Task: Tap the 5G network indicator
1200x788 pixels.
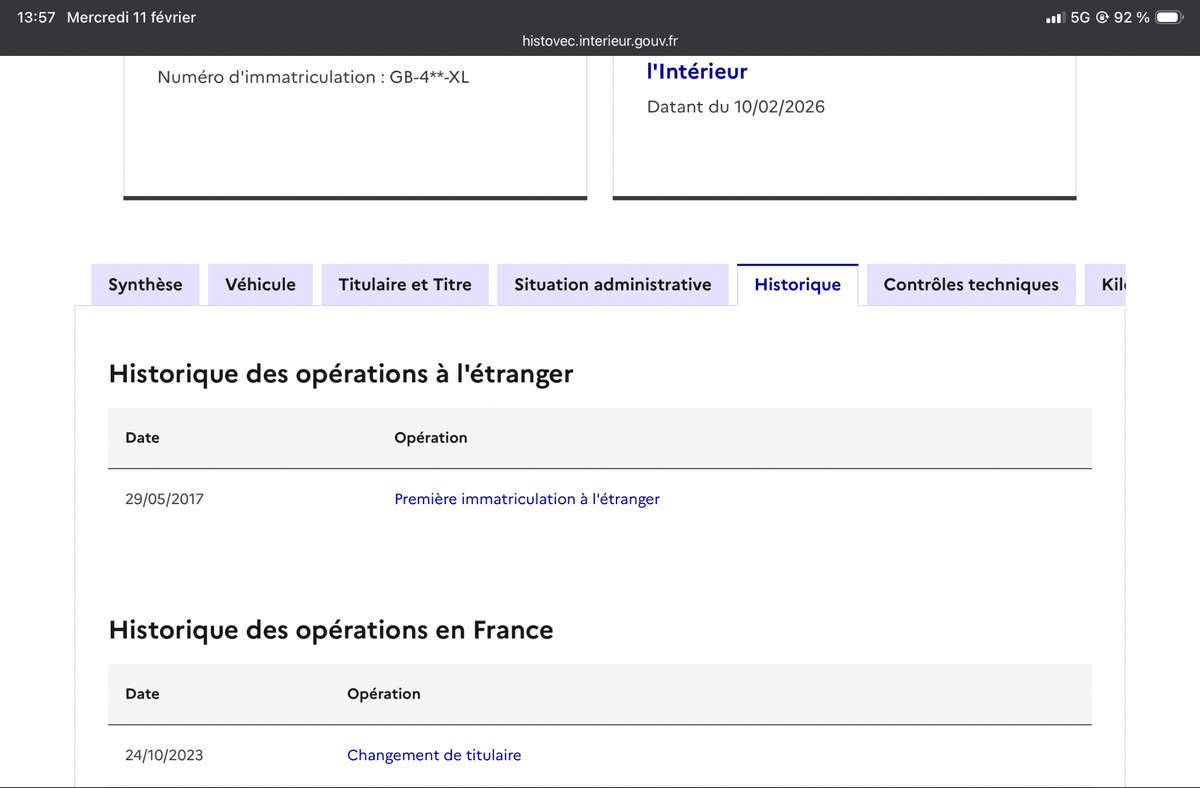Action: coord(1080,17)
